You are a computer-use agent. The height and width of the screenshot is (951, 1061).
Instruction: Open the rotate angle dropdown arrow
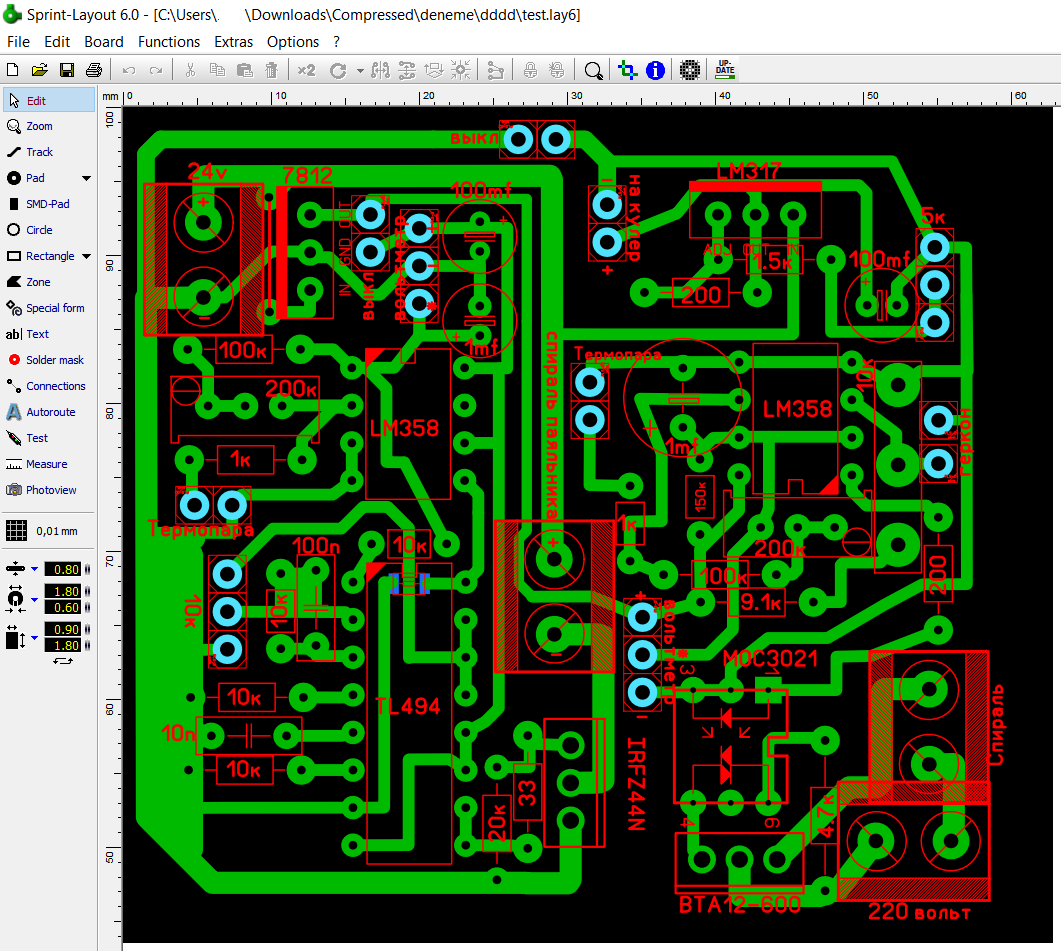[360, 70]
